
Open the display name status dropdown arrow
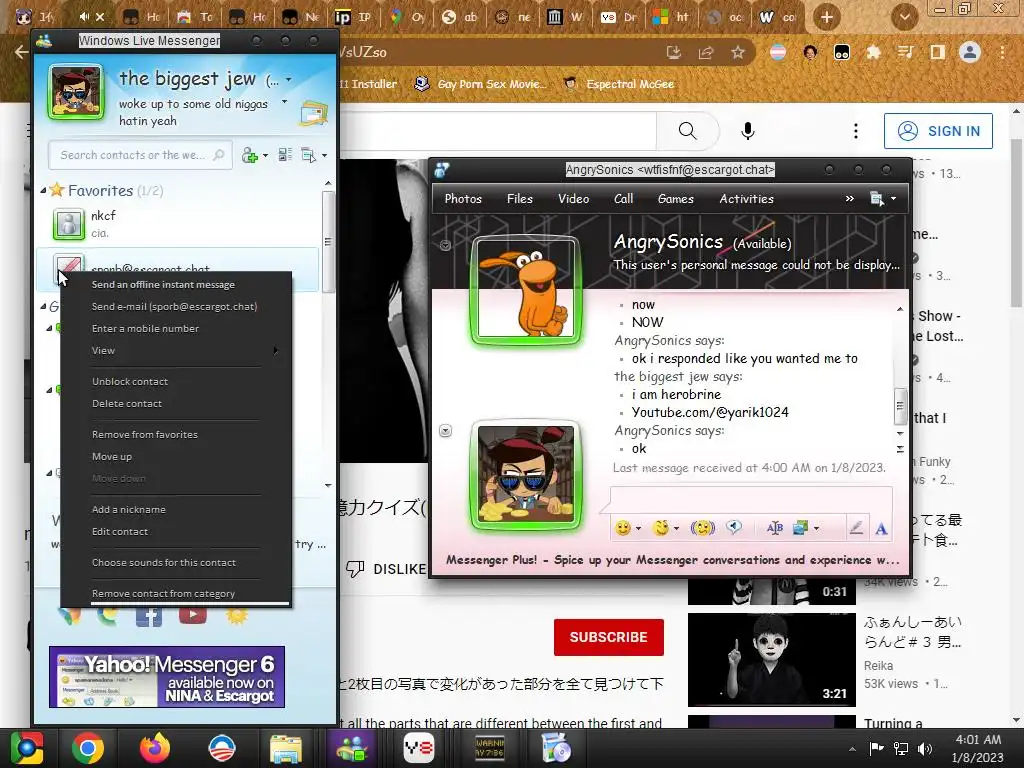pos(289,80)
